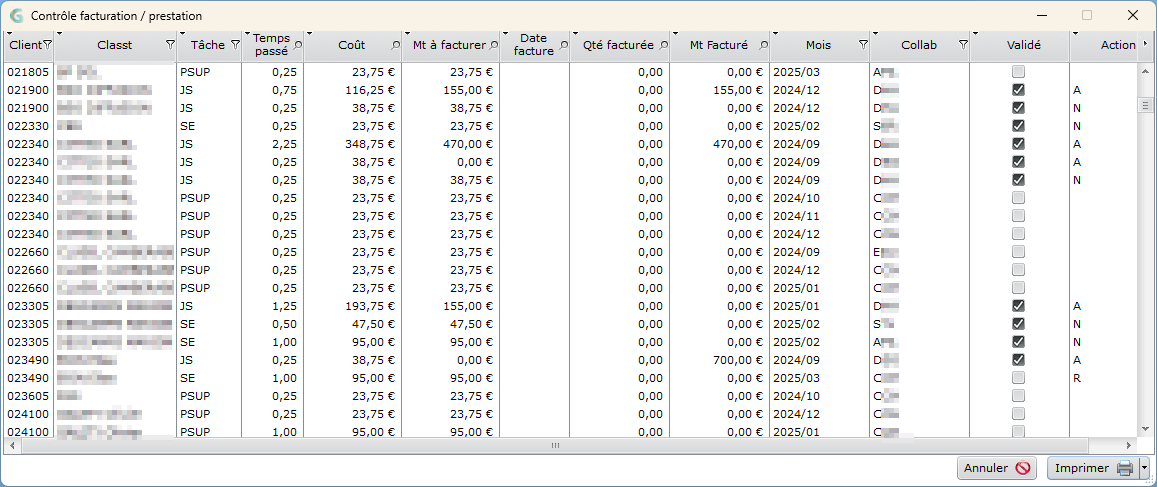The image size is (1157, 487).
Task: Open the Validé header menu triangle
Action: [x=975, y=34]
